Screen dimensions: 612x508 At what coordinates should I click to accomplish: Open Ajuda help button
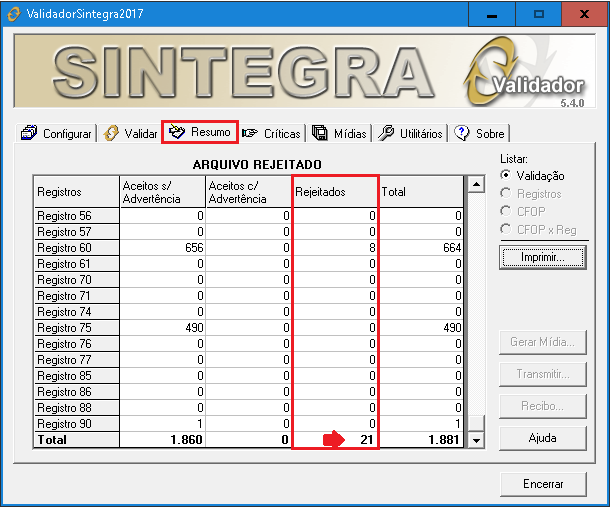543,438
